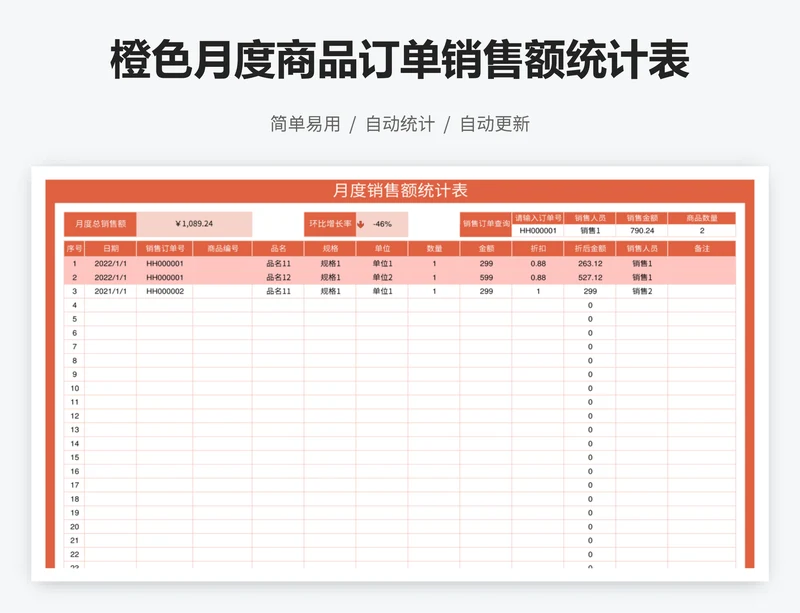800x613 pixels.
Task: Click the red down-arrow growth indicator icon
Action: pyautogui.click(x=361, y=224)
